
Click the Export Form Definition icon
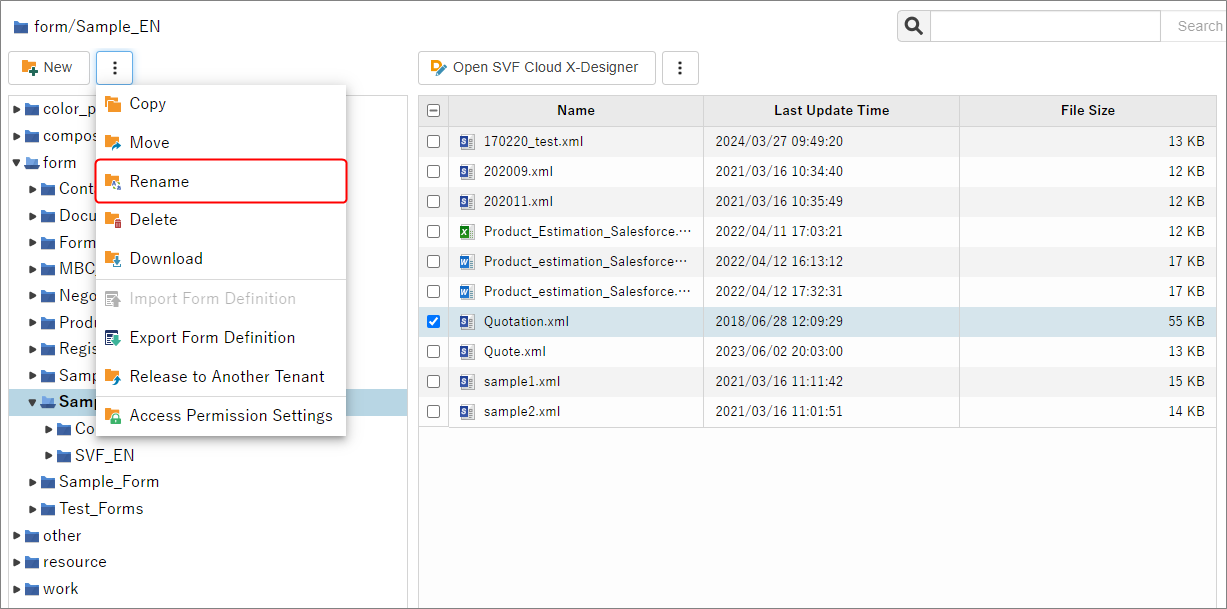[113, 338]
